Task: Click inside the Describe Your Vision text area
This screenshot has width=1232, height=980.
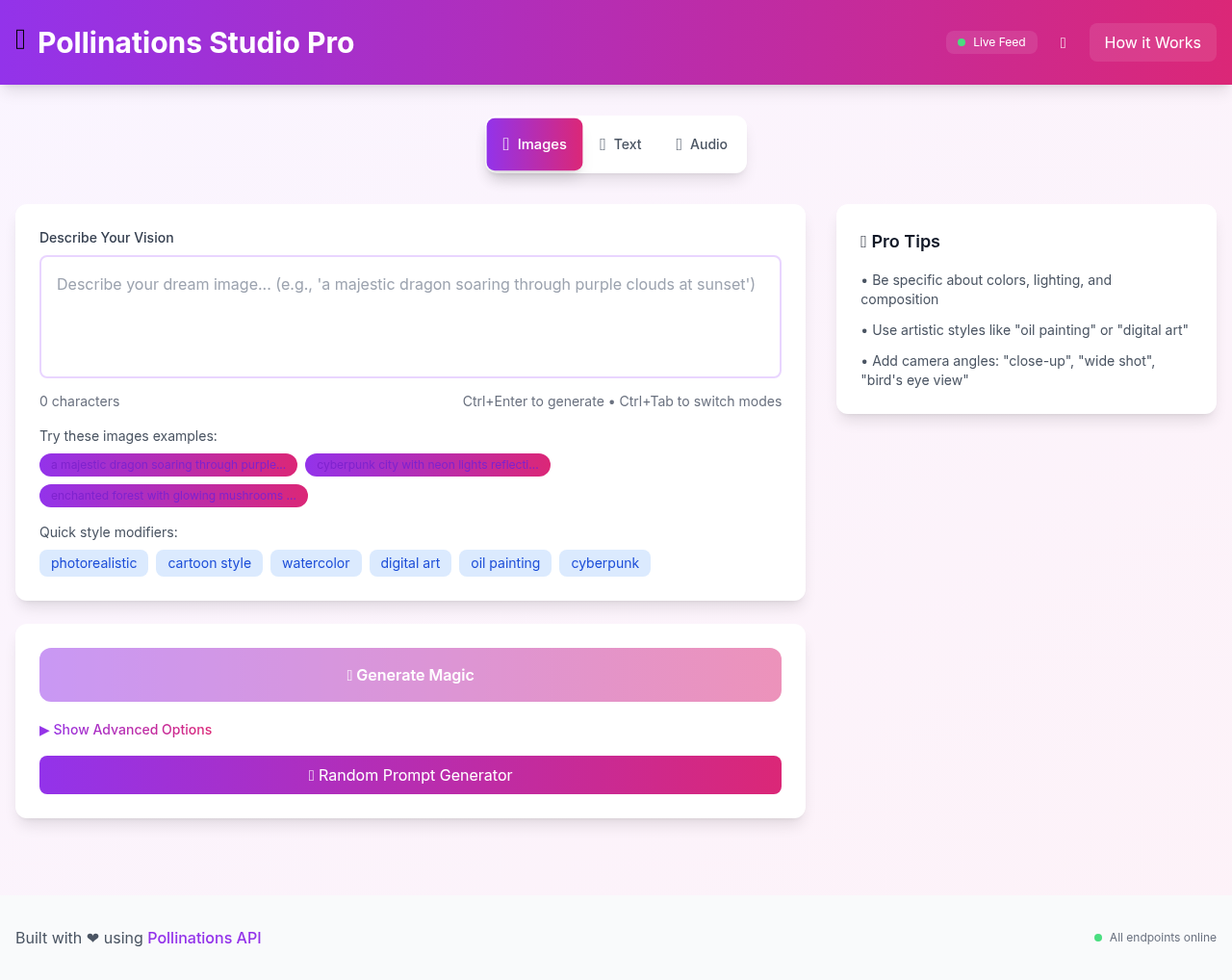Action: pyautogui.click(x=410, y=316)
